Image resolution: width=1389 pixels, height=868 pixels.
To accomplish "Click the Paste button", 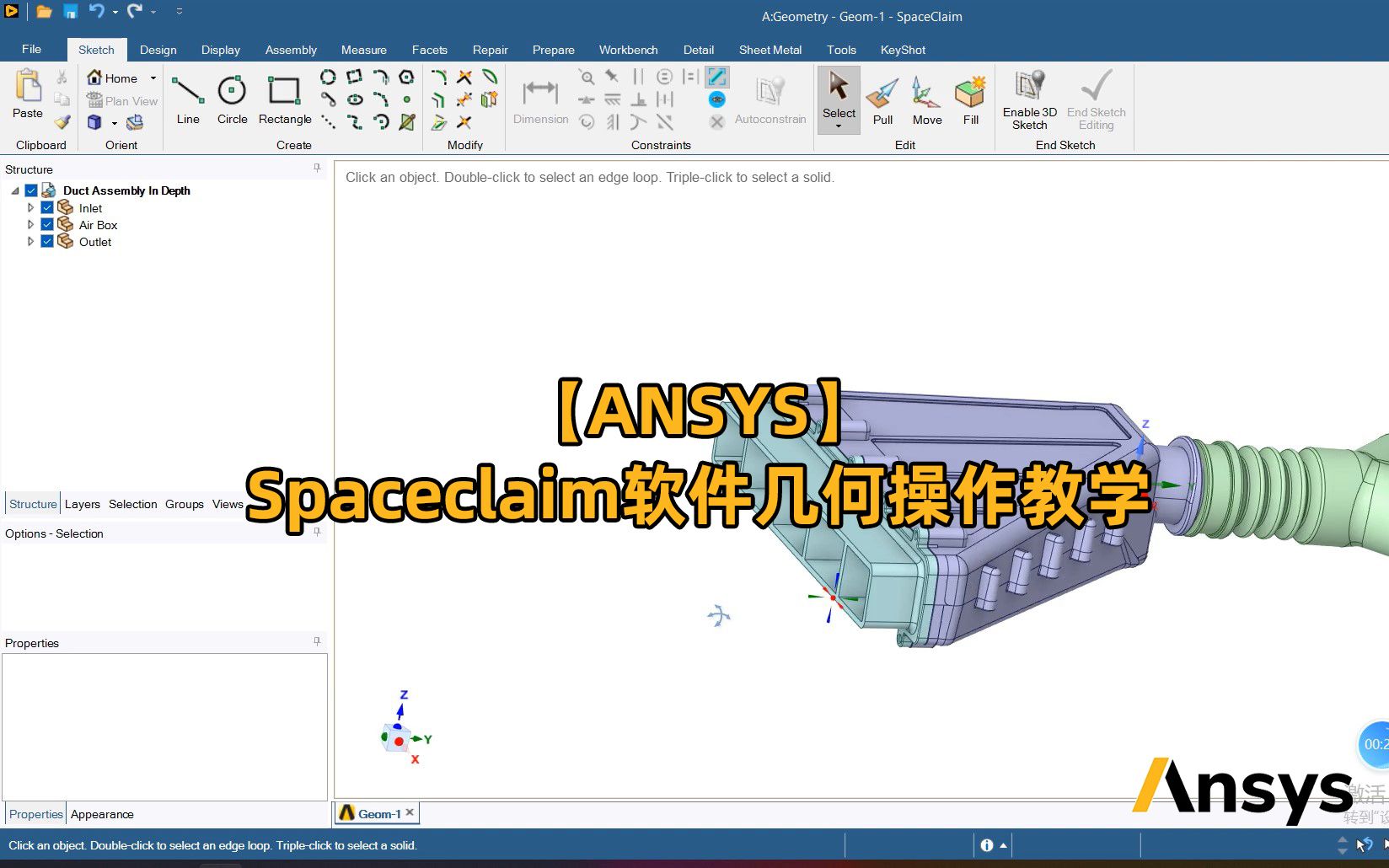I will pyautogui.click(x=27, y=94).
